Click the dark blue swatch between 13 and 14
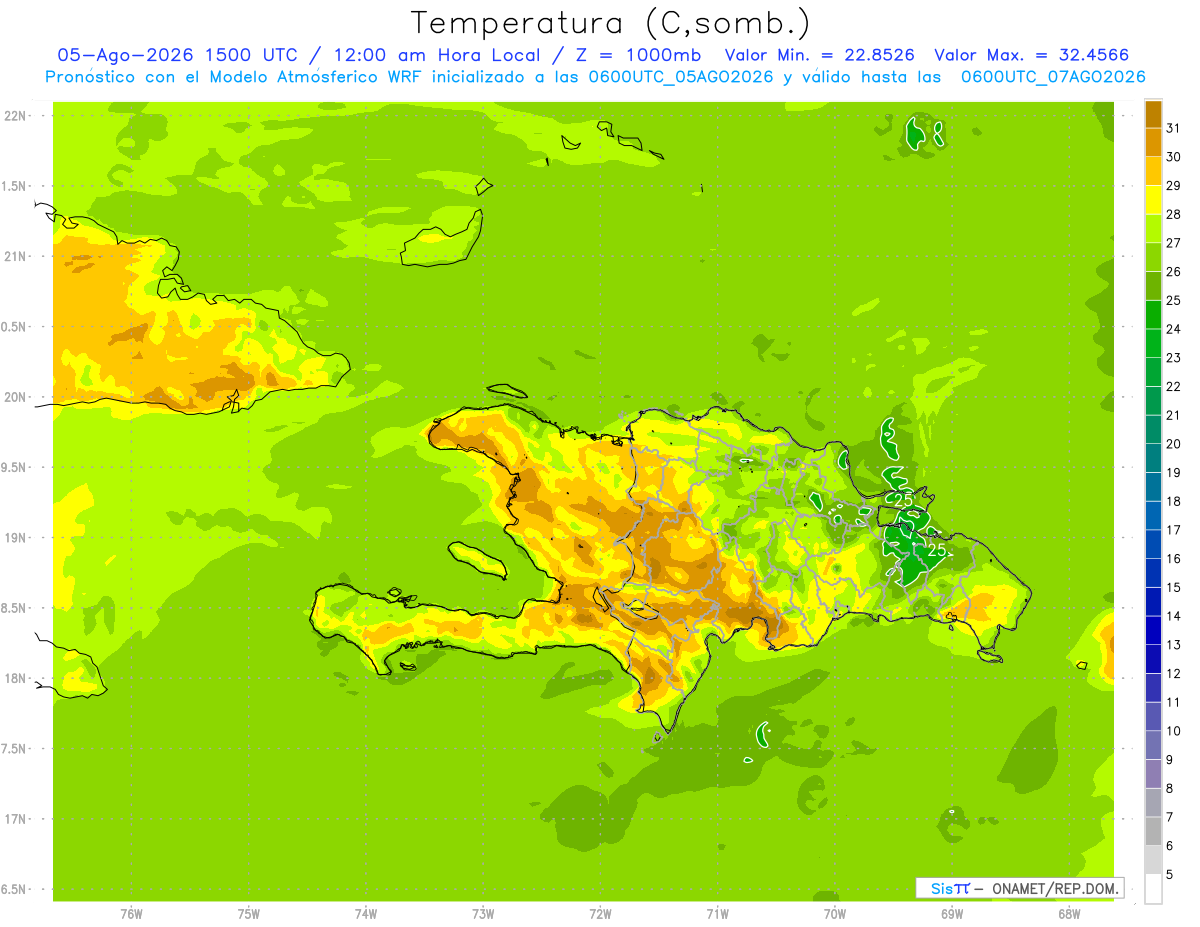Viewport: 1200px width, 927px height. [1153, 630]
